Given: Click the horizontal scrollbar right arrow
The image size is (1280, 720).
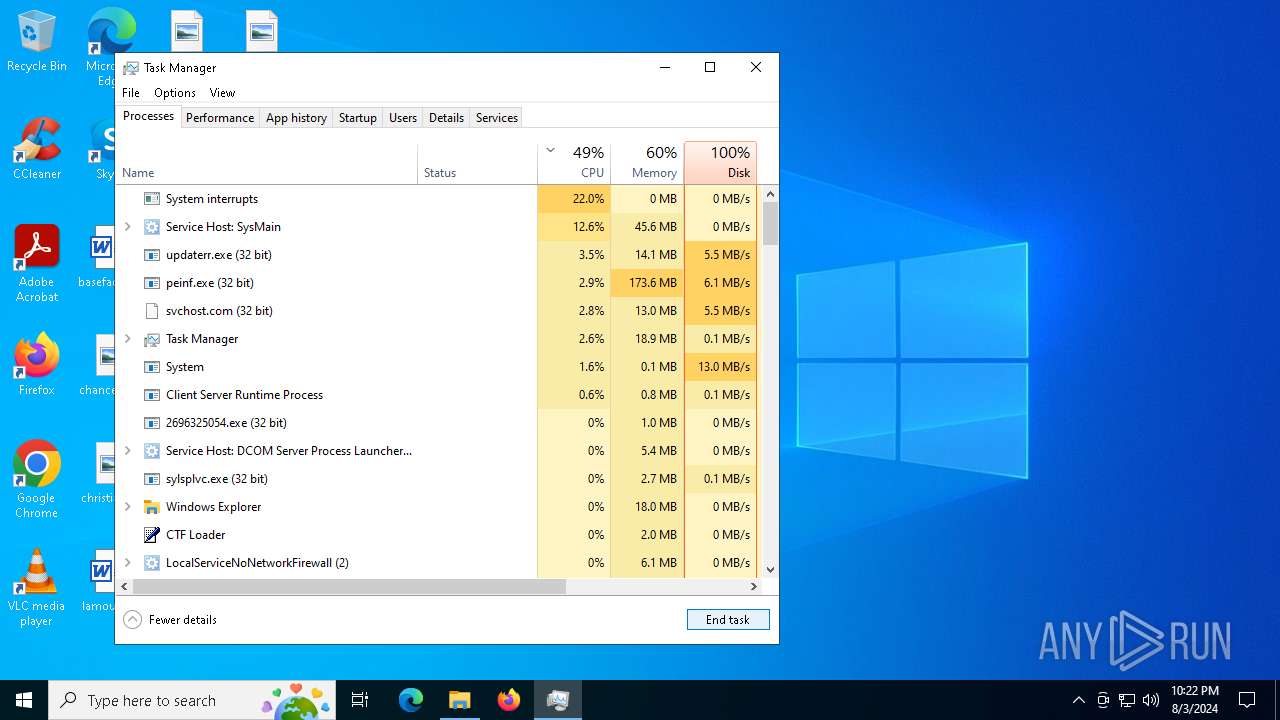Looking at the screenshot, I should click(754, 587).
